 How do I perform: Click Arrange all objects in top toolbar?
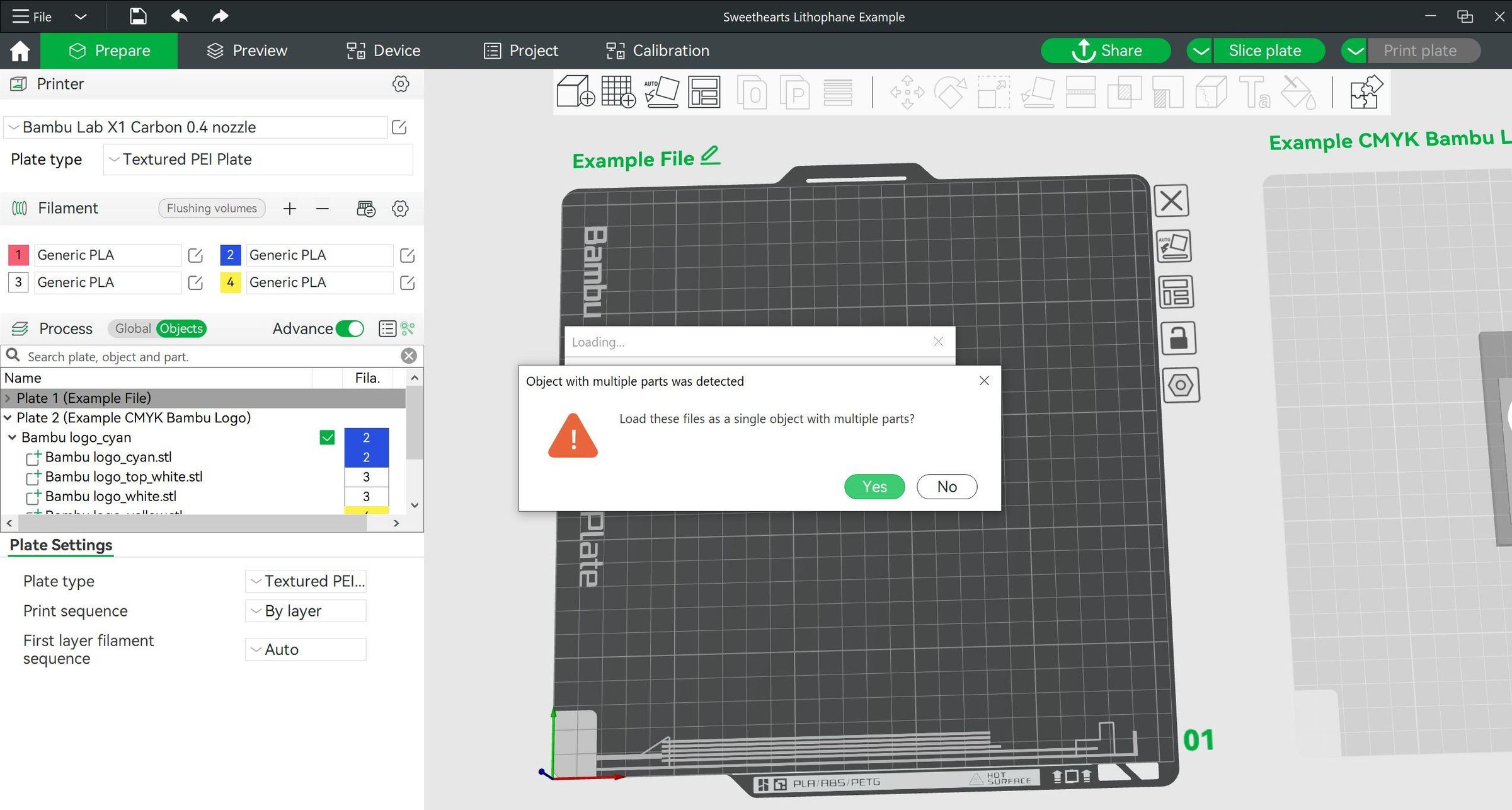pos(704,92)
